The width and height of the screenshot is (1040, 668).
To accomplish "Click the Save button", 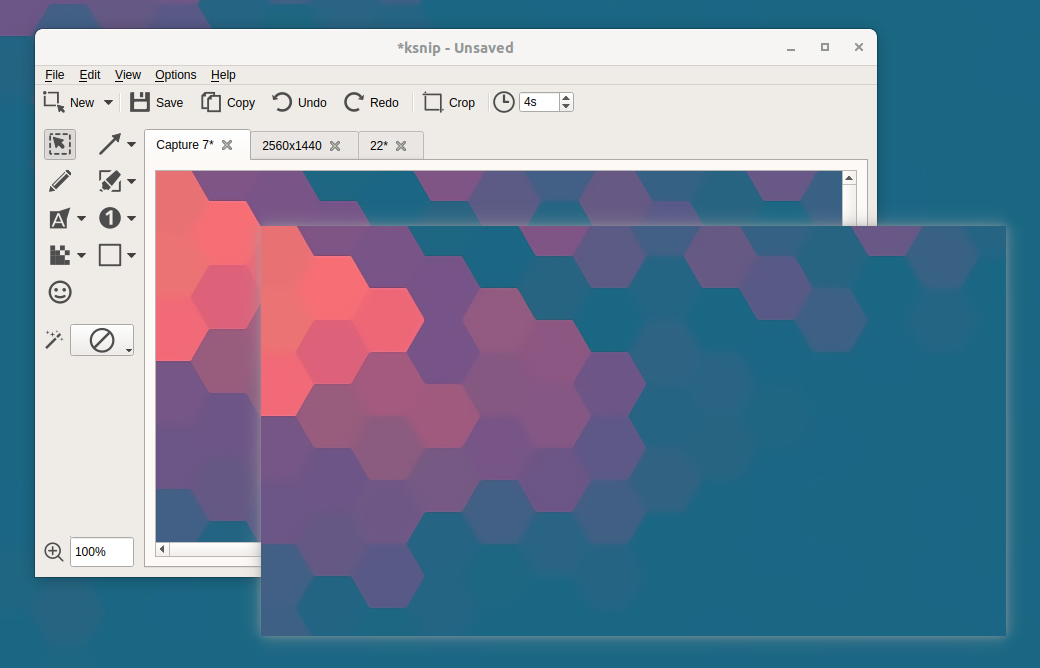I will click(x=156, y=102).
